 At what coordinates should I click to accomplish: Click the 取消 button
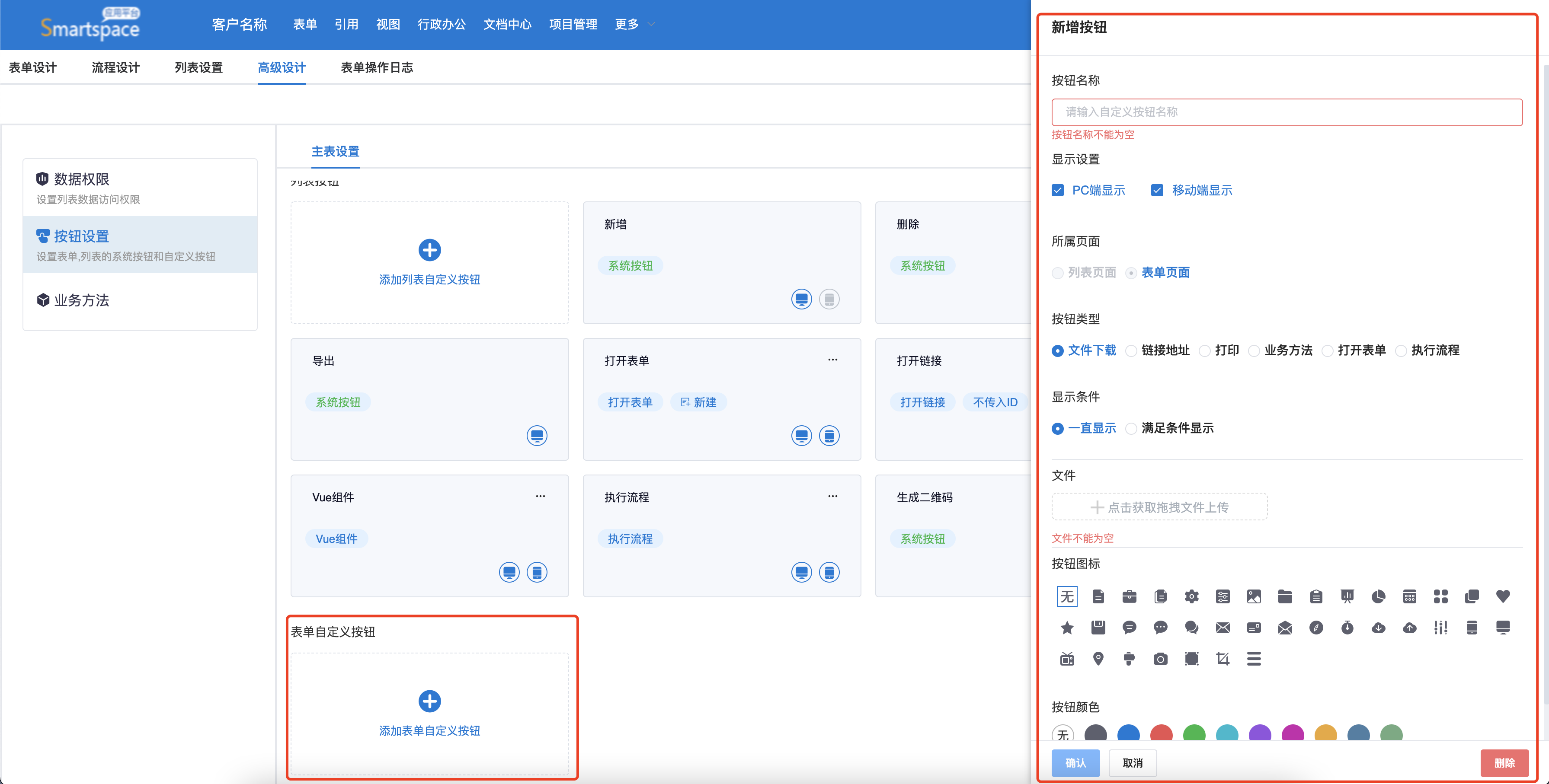[1132, 763]
